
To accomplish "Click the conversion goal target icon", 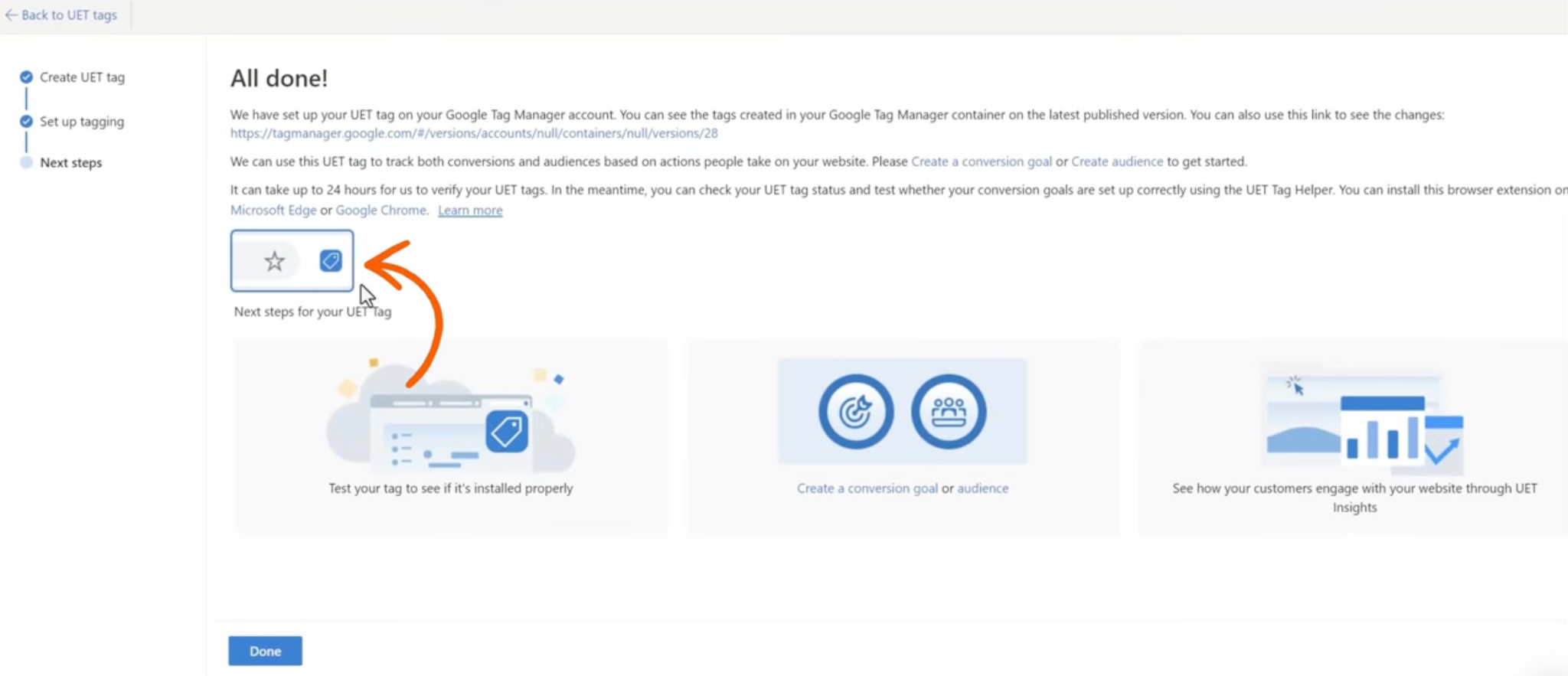I will (x=856, y=412).
